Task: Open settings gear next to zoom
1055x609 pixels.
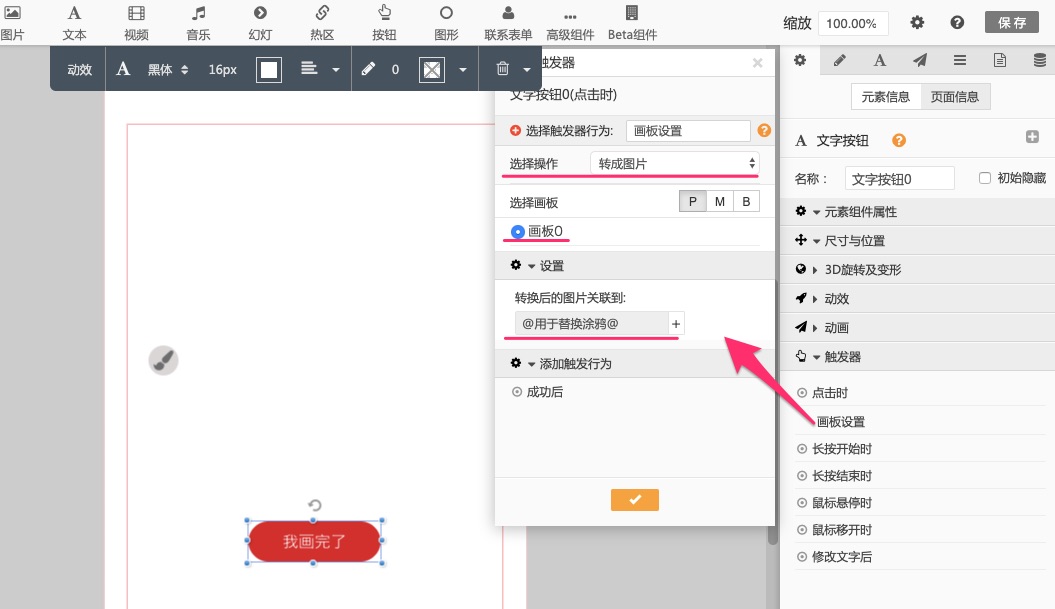Action: click(x=917, y=23)
